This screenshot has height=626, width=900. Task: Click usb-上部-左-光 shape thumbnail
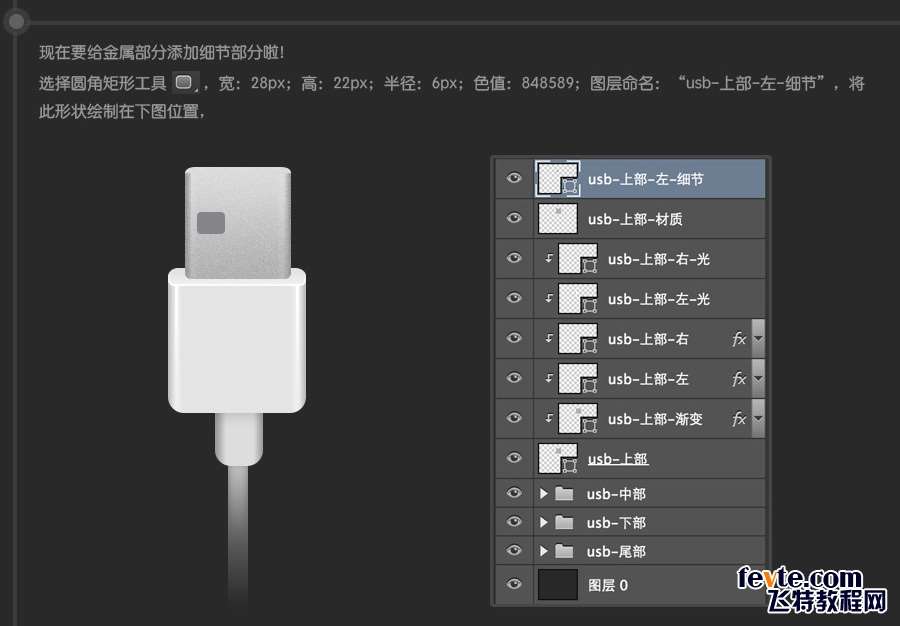pos(578,298)
